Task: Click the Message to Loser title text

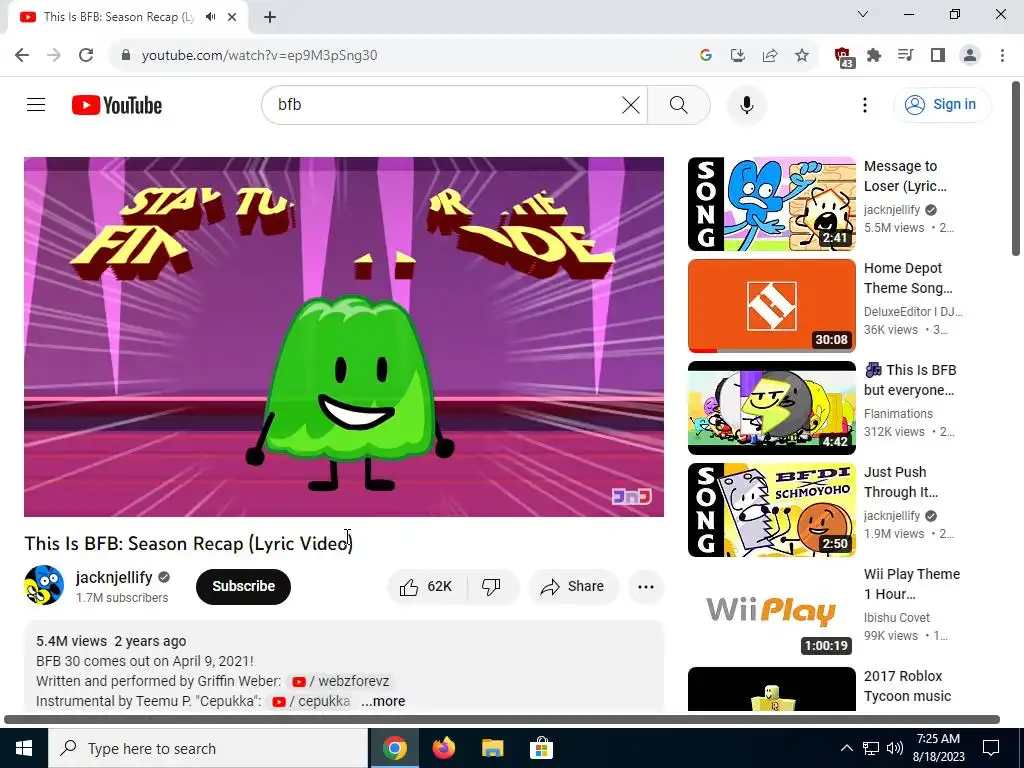Action: tap(905, 176)
